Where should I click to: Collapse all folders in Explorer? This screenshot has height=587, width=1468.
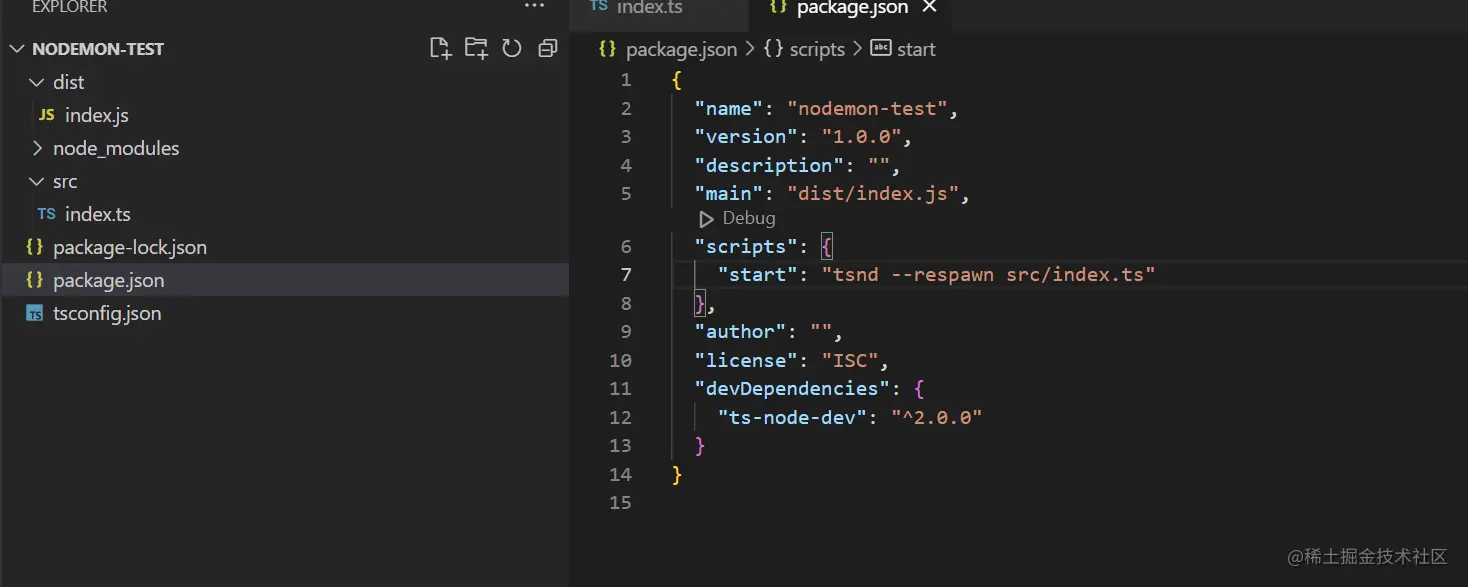[x=547, y=48]
